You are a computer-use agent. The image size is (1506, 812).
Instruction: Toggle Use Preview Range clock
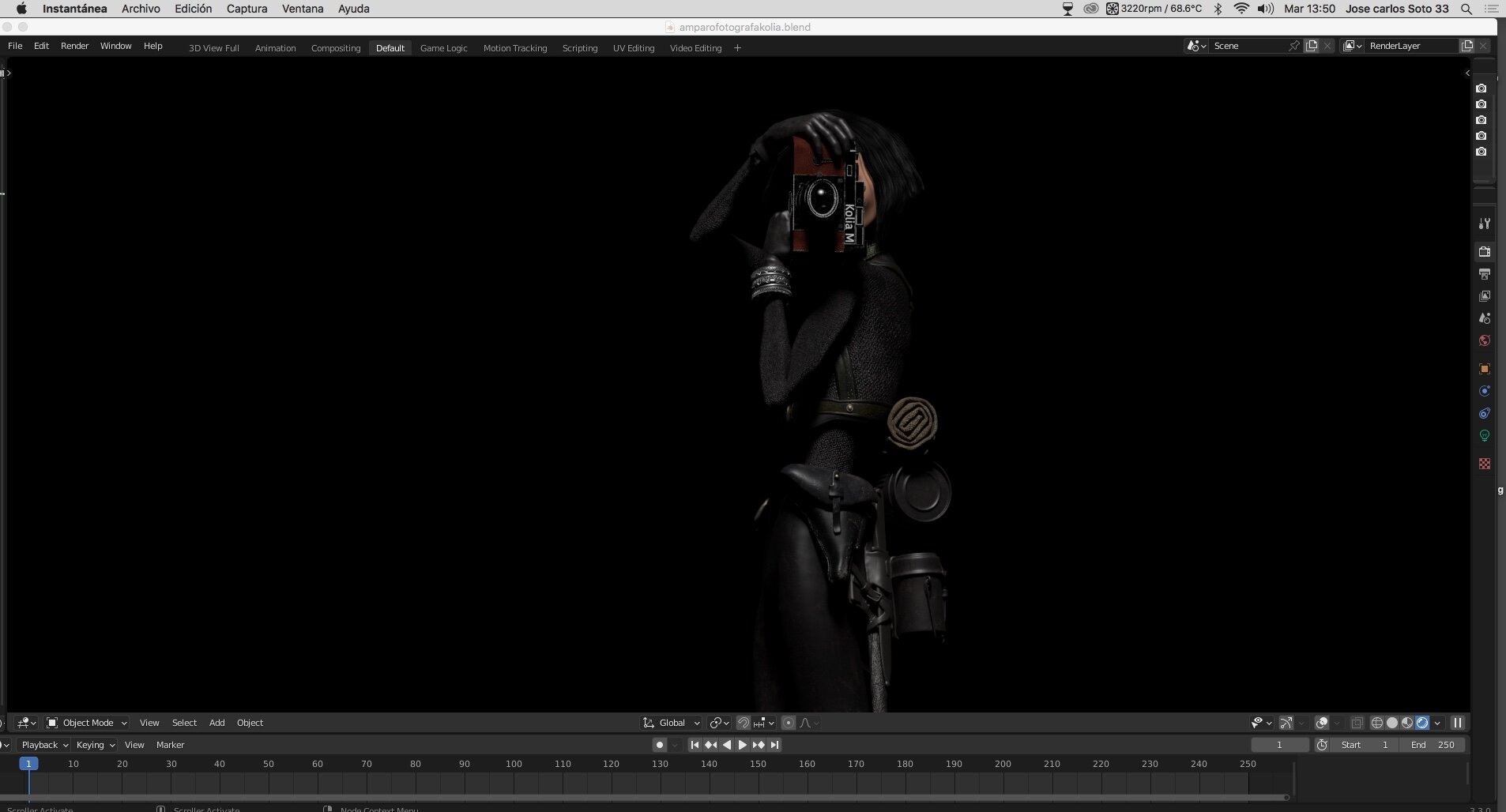pyautogui.click(x=1322, y=745)
